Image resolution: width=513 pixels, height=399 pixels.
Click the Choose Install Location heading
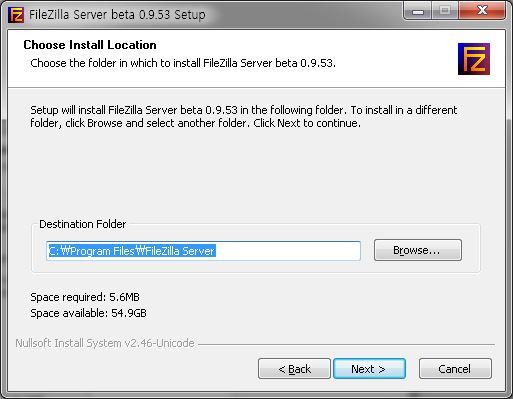click(x=90, y=45)
